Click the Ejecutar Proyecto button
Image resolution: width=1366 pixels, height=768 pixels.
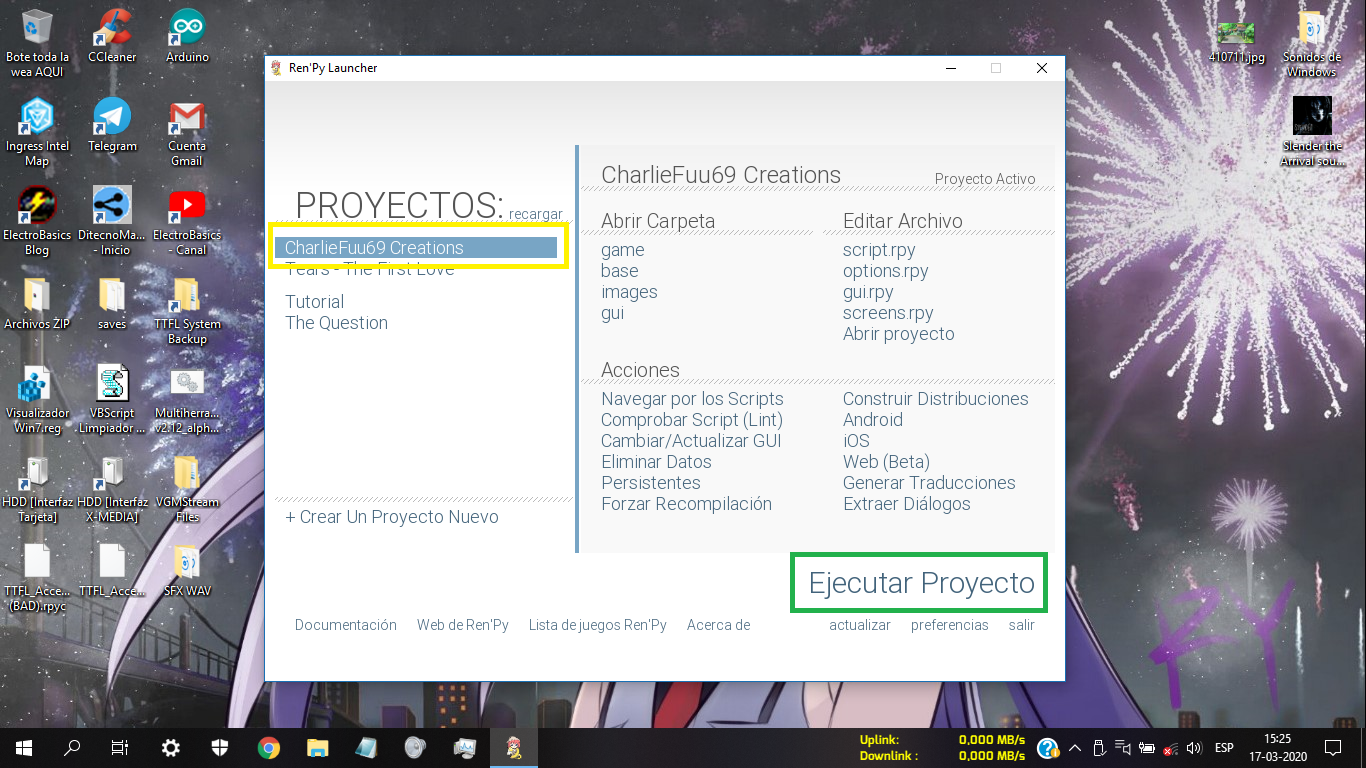(x=920, y=583)
